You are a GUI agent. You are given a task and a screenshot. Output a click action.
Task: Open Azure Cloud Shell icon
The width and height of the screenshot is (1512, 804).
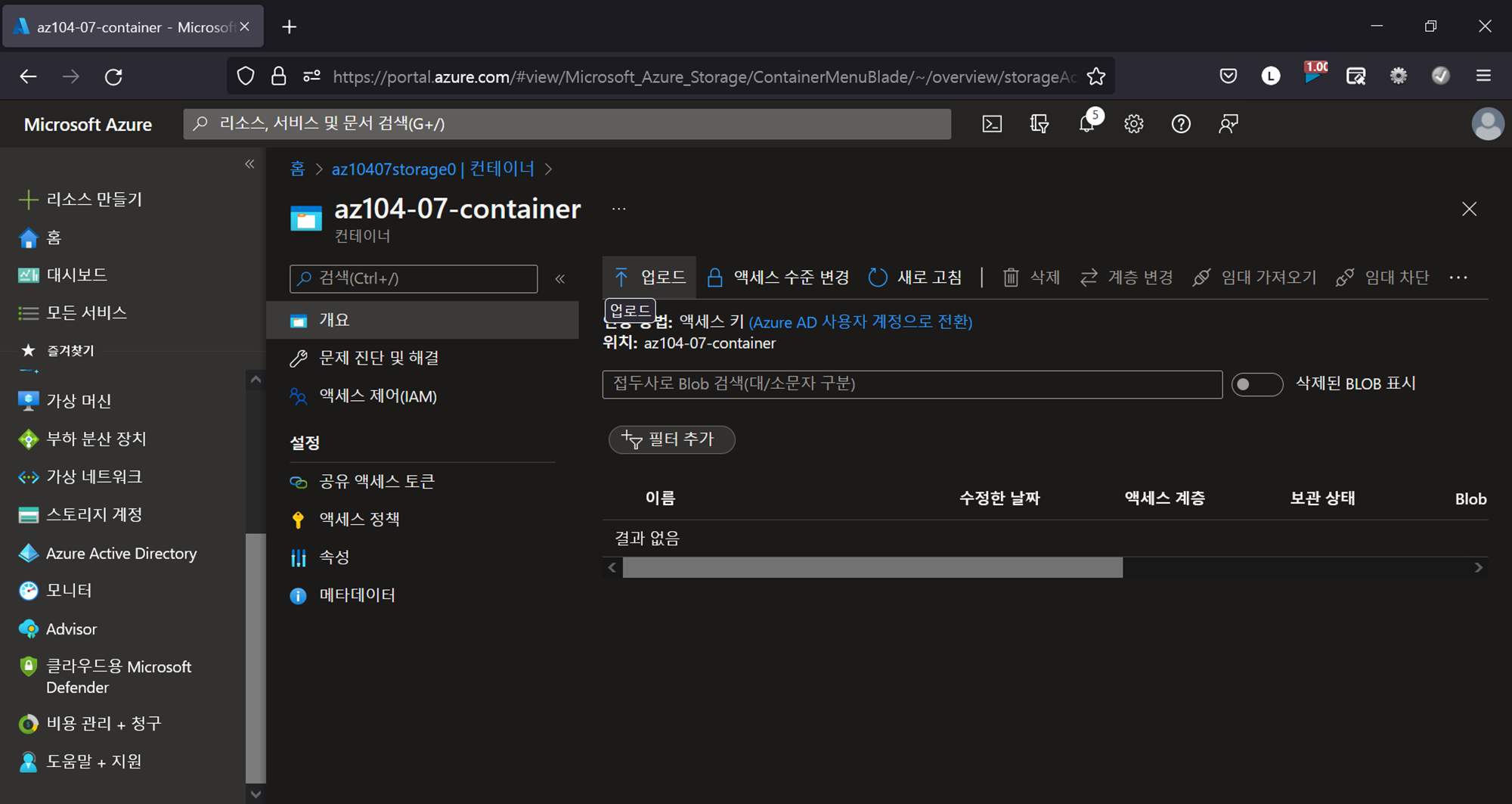click(x=992, y=124)
